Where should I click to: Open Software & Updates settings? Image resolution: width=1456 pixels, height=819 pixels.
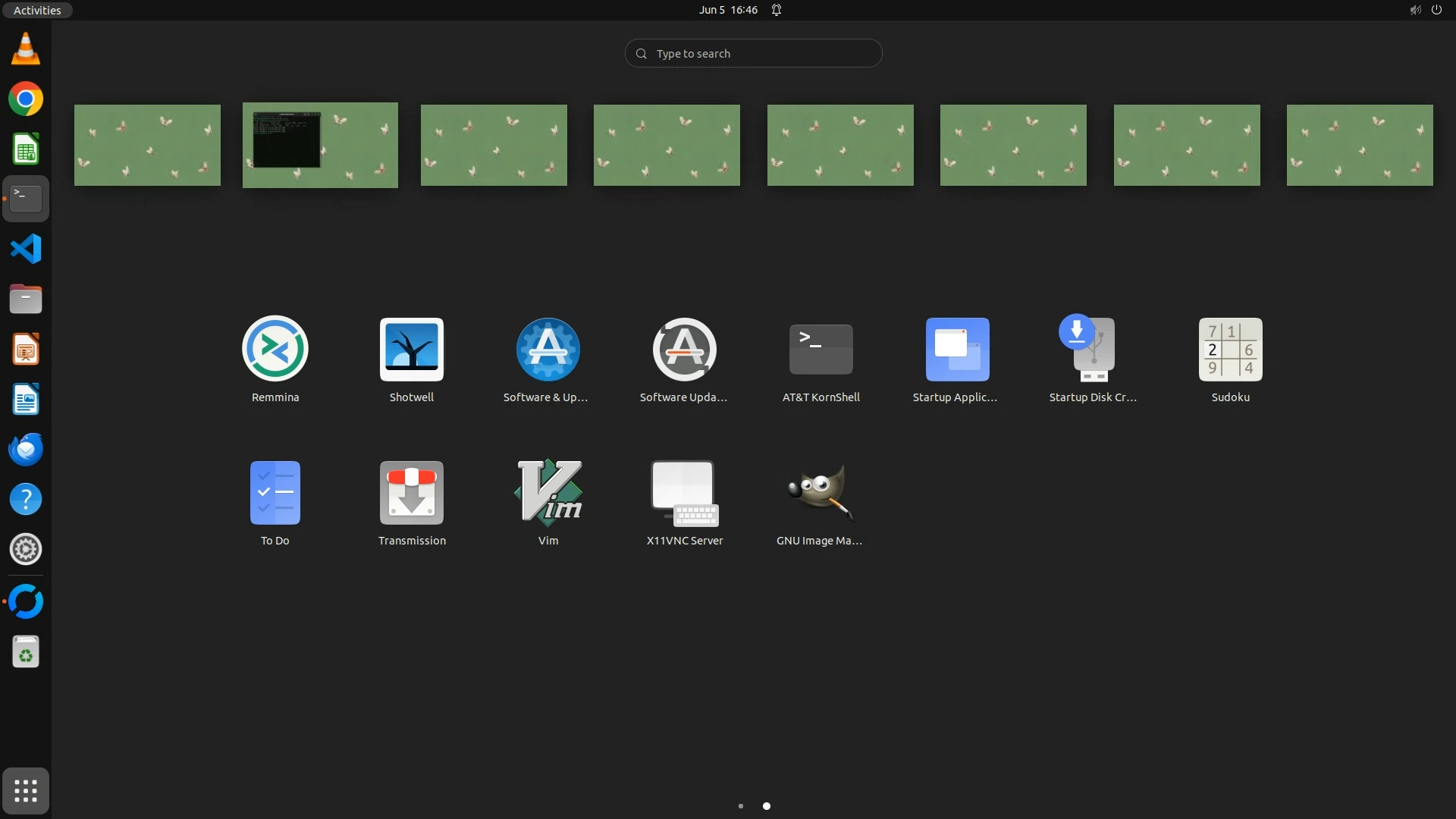pos(548,350)
